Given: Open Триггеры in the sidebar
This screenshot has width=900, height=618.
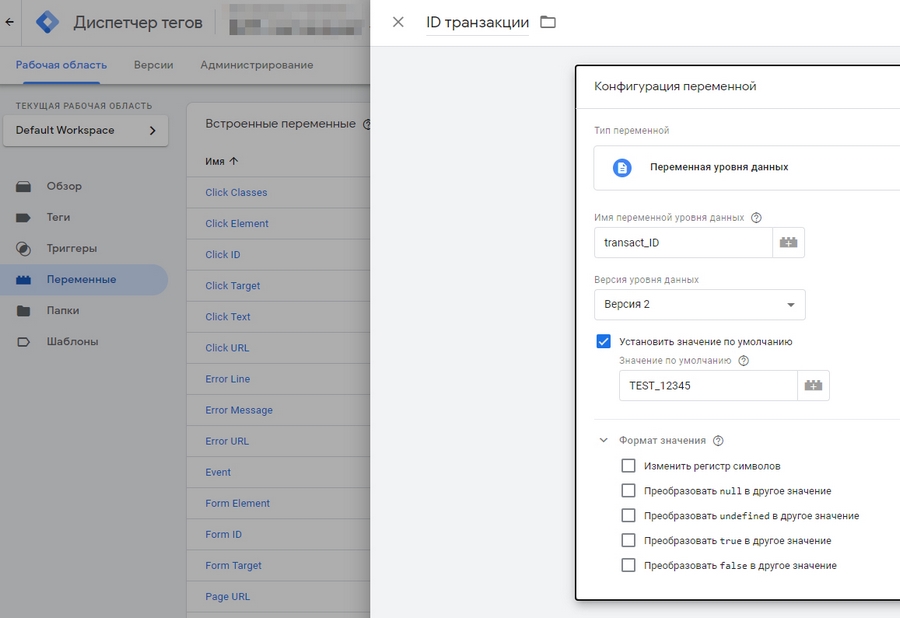Looking at the screenshot, I should [71, 248].
